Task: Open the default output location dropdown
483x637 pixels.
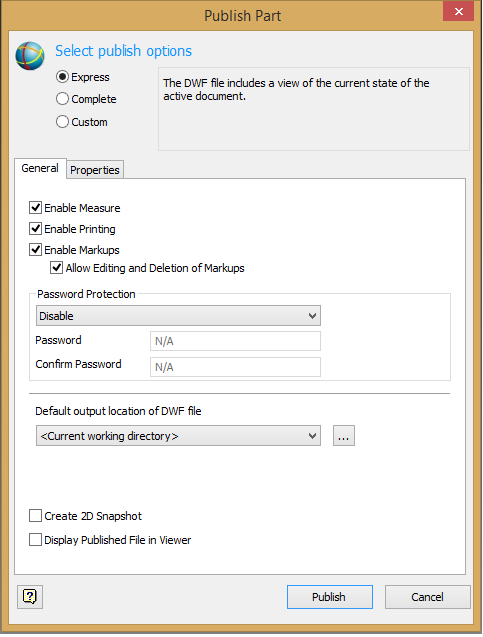Action: [x=178, y=436]
